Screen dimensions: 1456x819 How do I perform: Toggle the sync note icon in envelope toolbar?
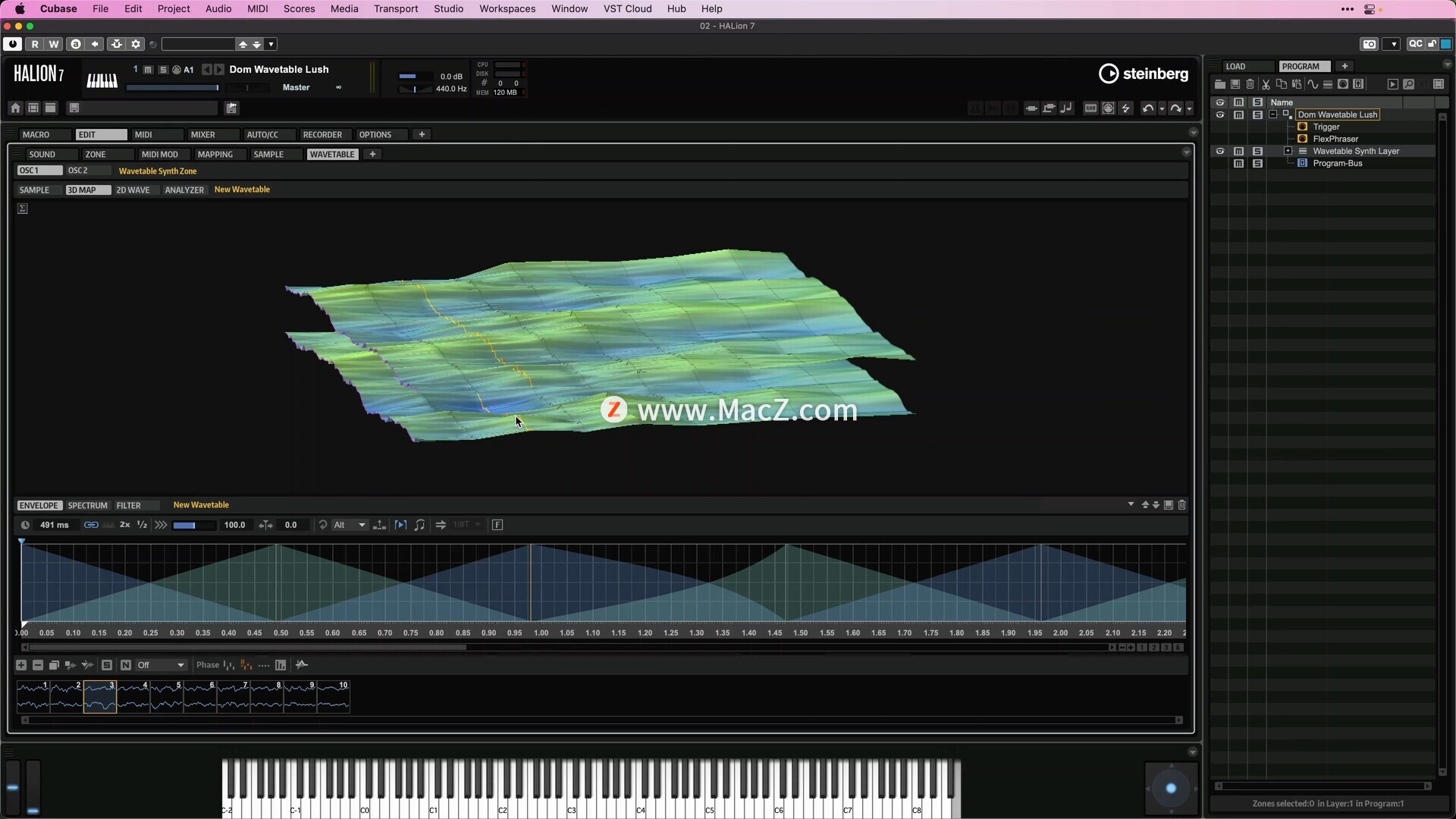tap(419, 525)
